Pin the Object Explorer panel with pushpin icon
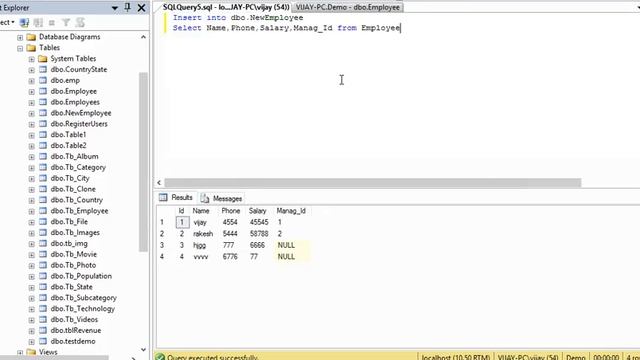Image resolution: width=640 pixels, height=360 pixels. [x=127, y=7]
